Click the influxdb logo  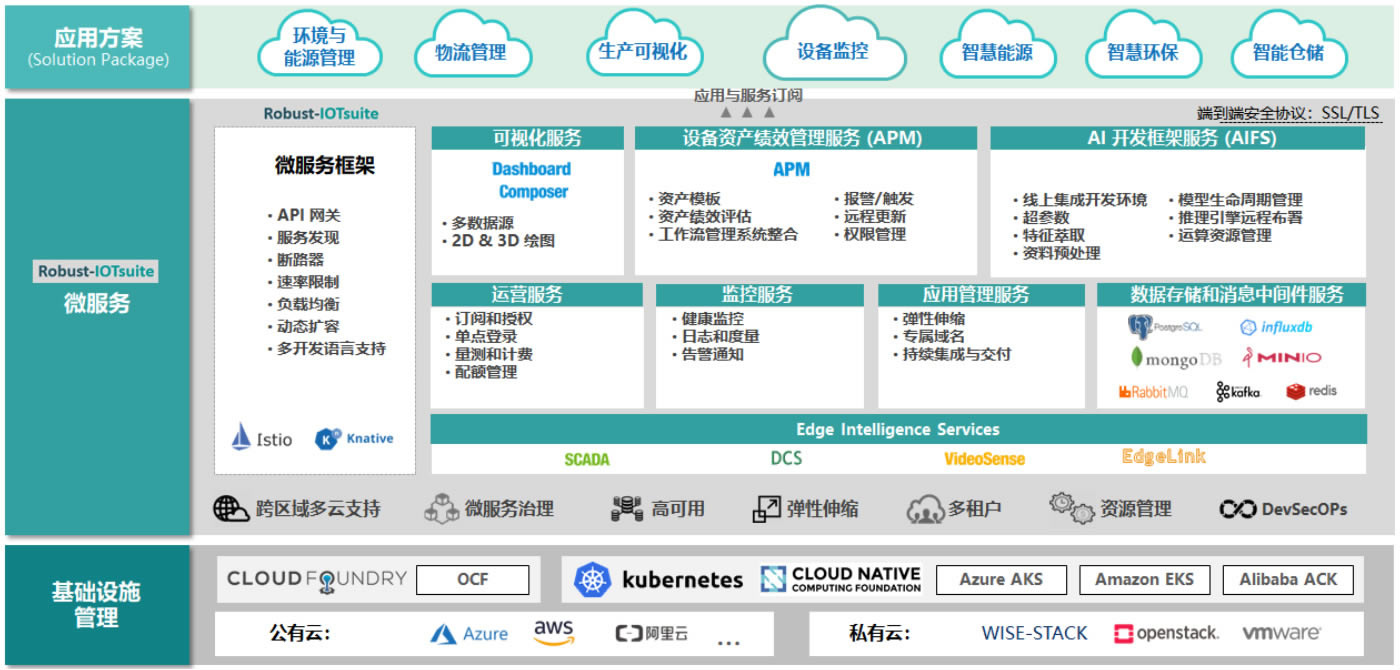coord(1276,327)
